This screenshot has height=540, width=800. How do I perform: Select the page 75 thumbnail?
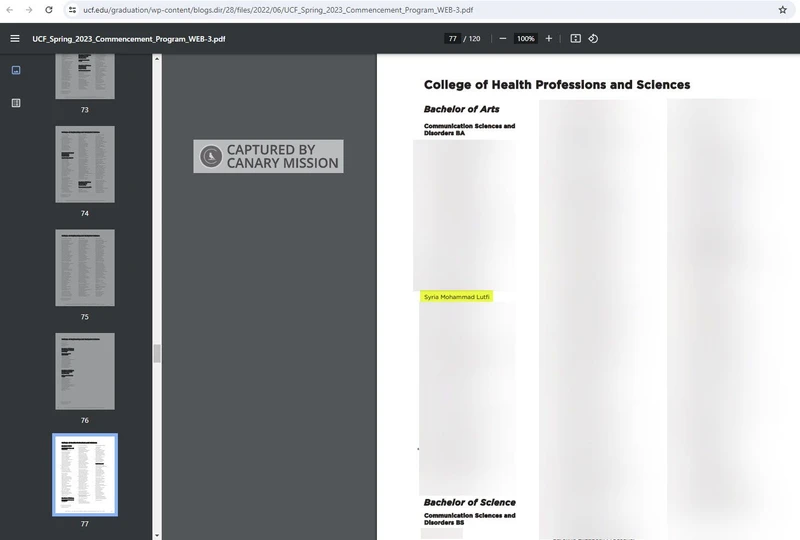pos(85,267)
